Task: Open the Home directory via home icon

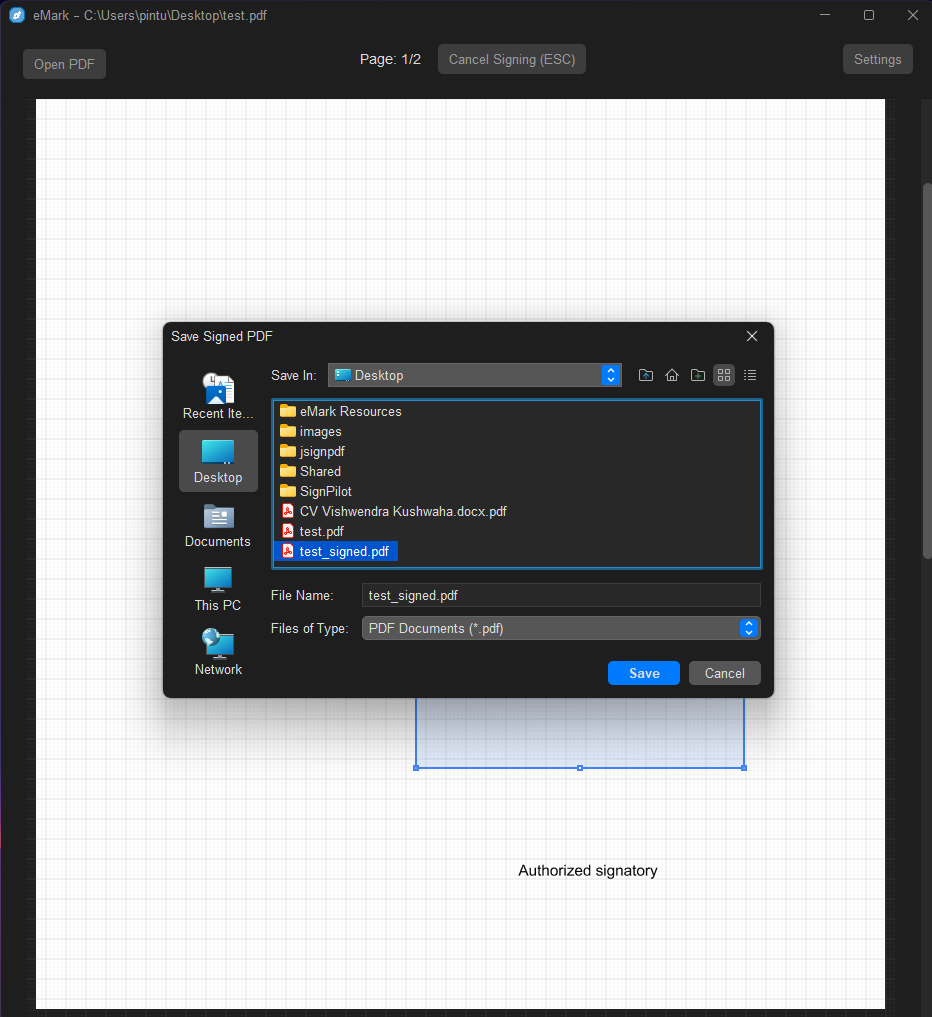Action: [671, 375]
